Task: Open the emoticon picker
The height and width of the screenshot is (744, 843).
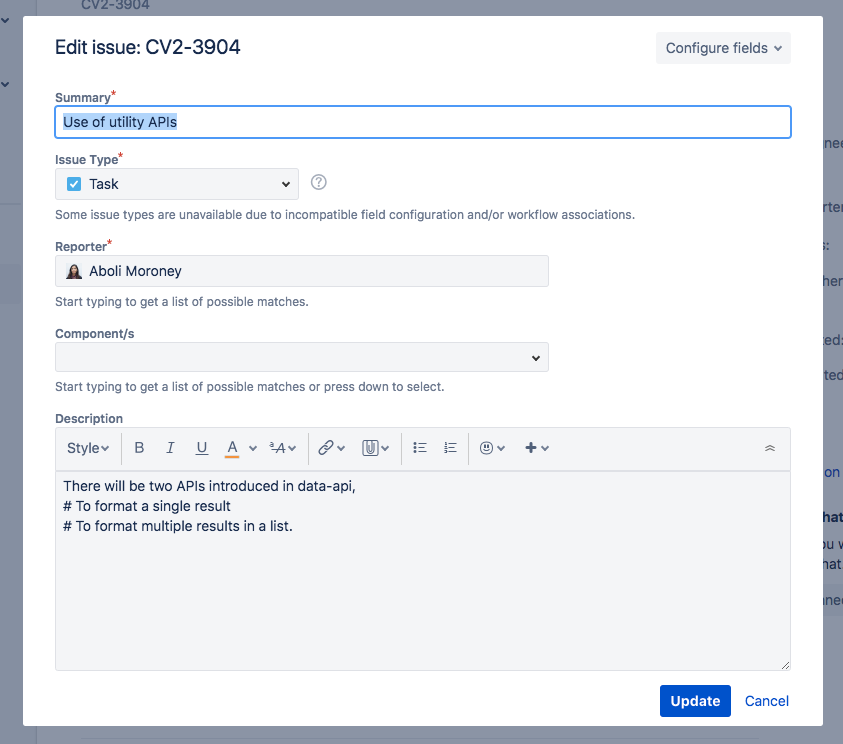Action: coord(492,448)
